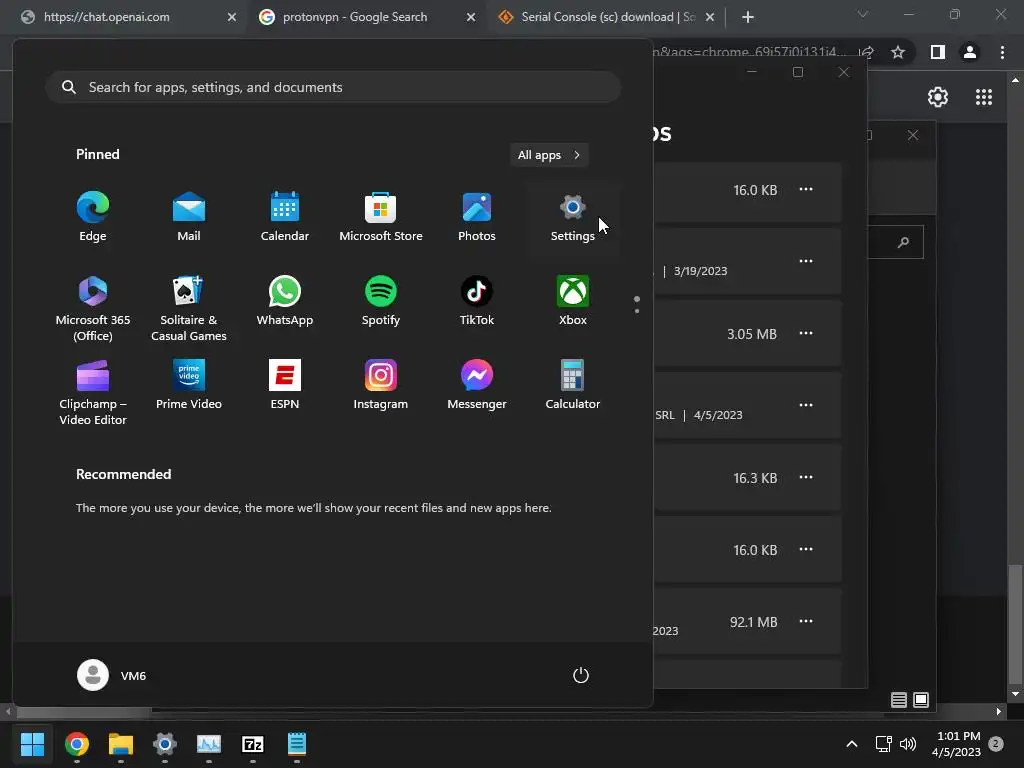Open File Explorer from the taskbar
Image resolution: width=1024 pixels, height=768 pixels.
(121, 744)
